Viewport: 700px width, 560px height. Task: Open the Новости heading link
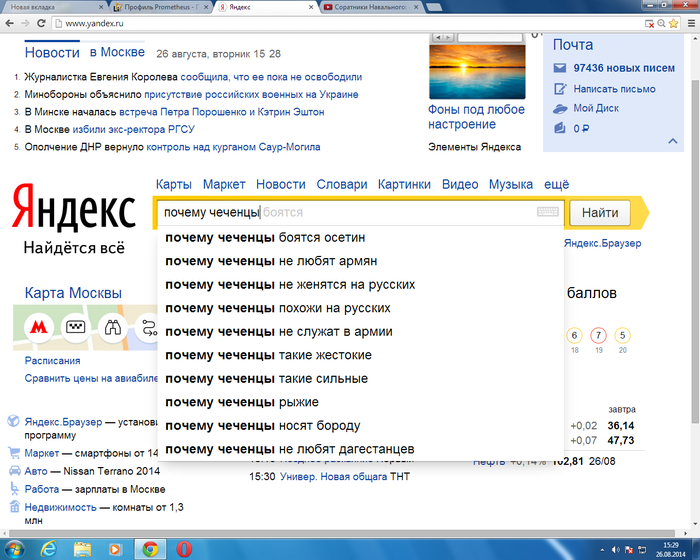(x=52, y=53)
